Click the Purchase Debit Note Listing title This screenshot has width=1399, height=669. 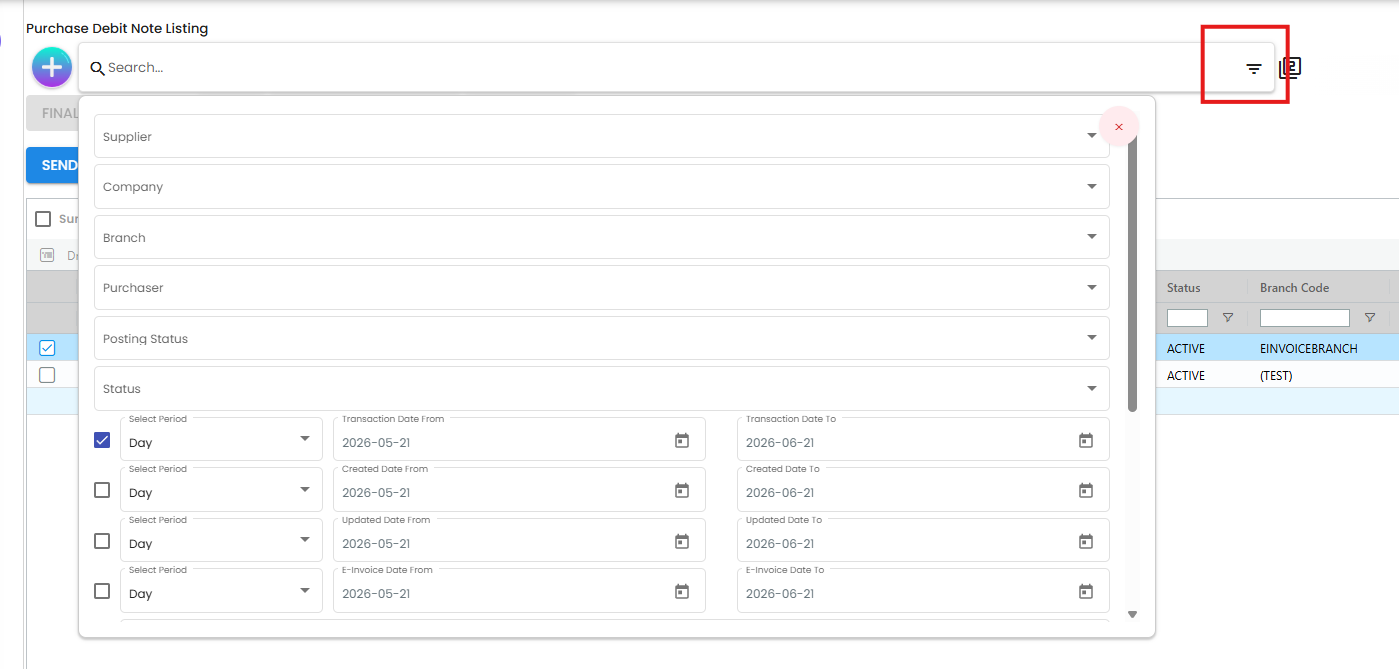(x=117, y=28)
